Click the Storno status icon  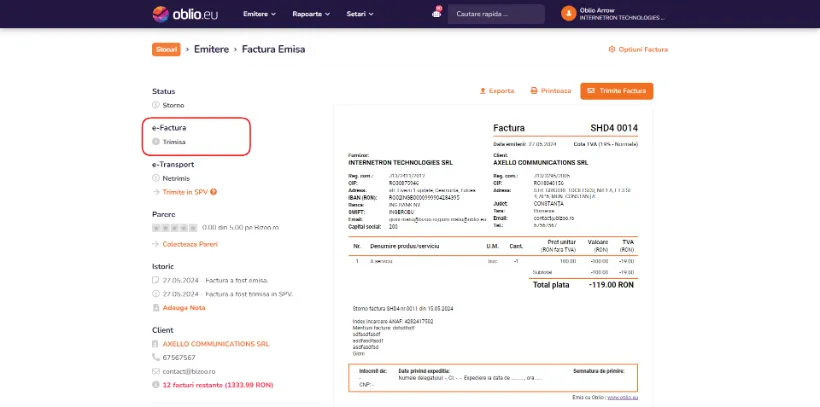click(155, 105)
